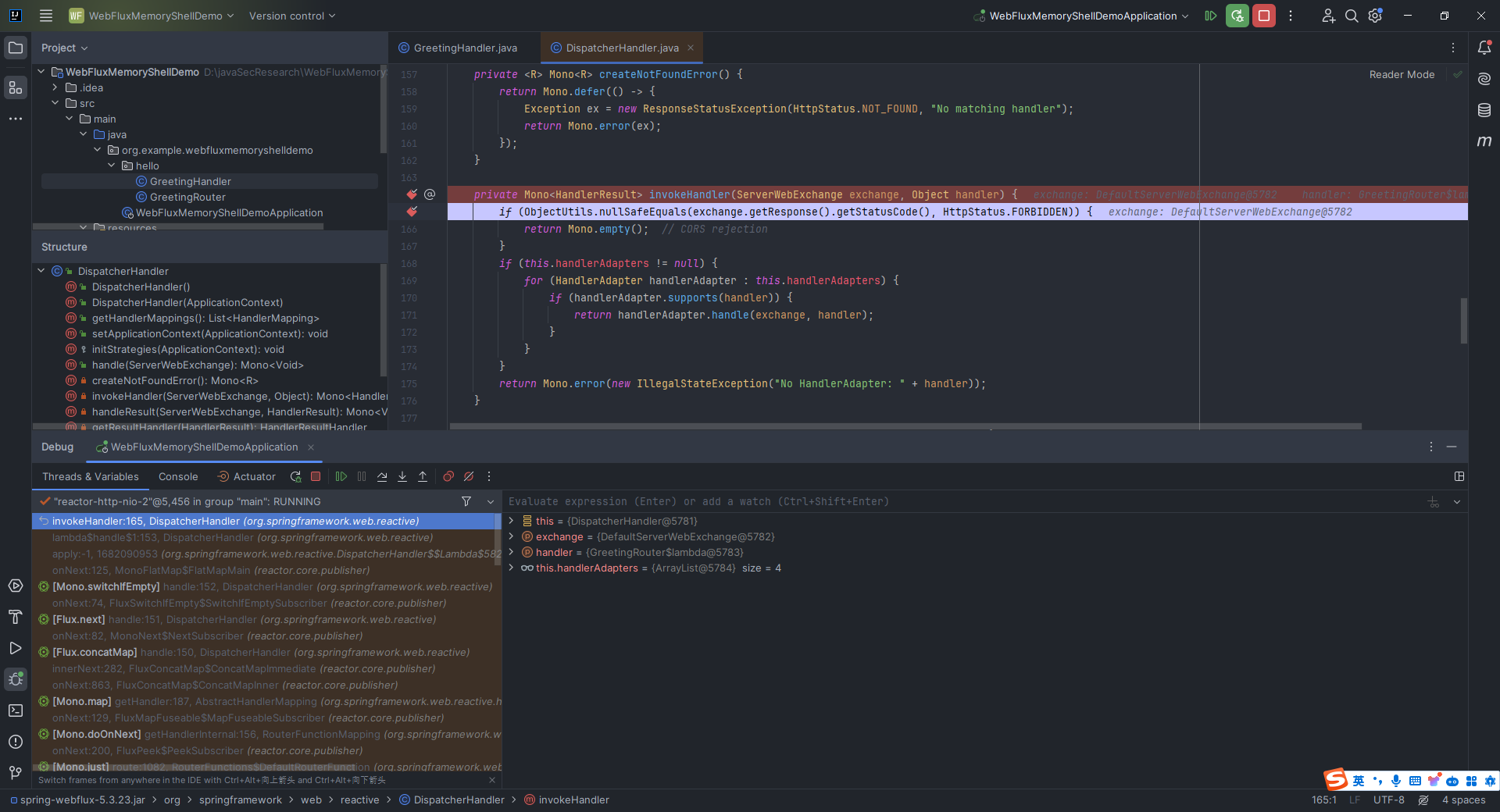Screen dimensions: 1500x812
Task: Toggle debugger layout settings icon
Action: click(x=1459, y=476)
